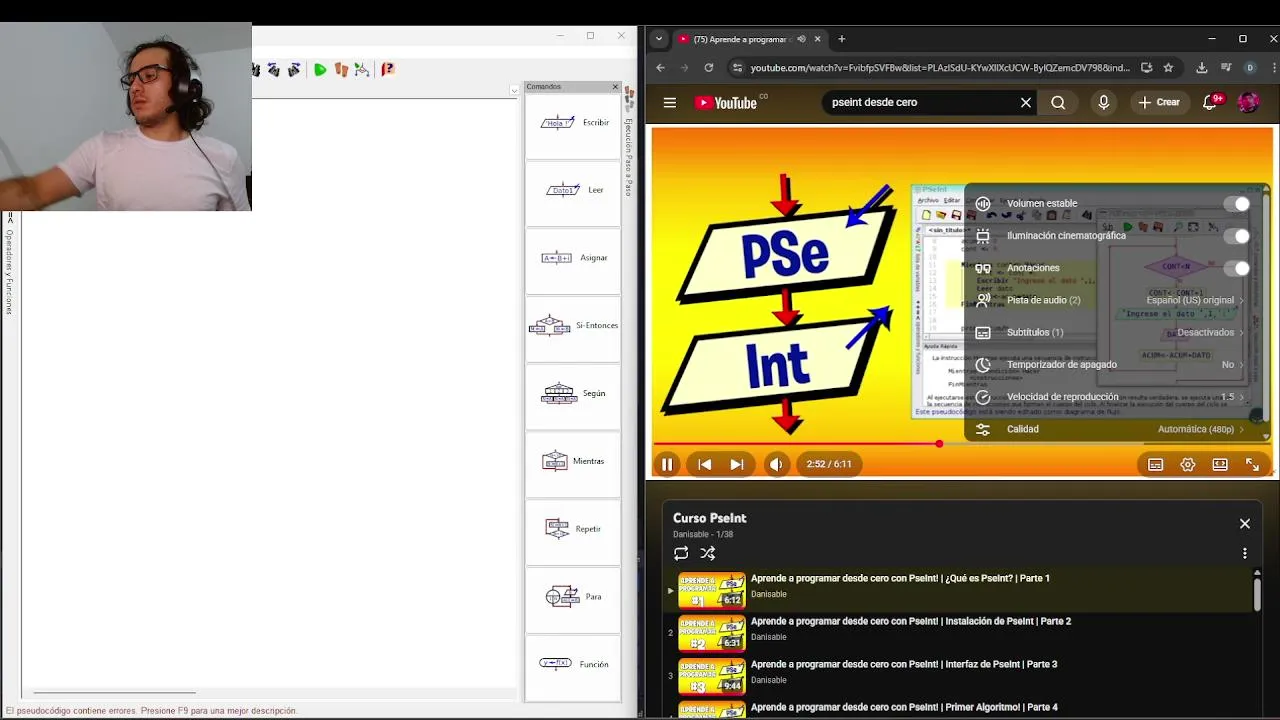Open the Pista de audio submenu
The height and width of the screenshot is (720, 1280).
tap(1110, 300)
